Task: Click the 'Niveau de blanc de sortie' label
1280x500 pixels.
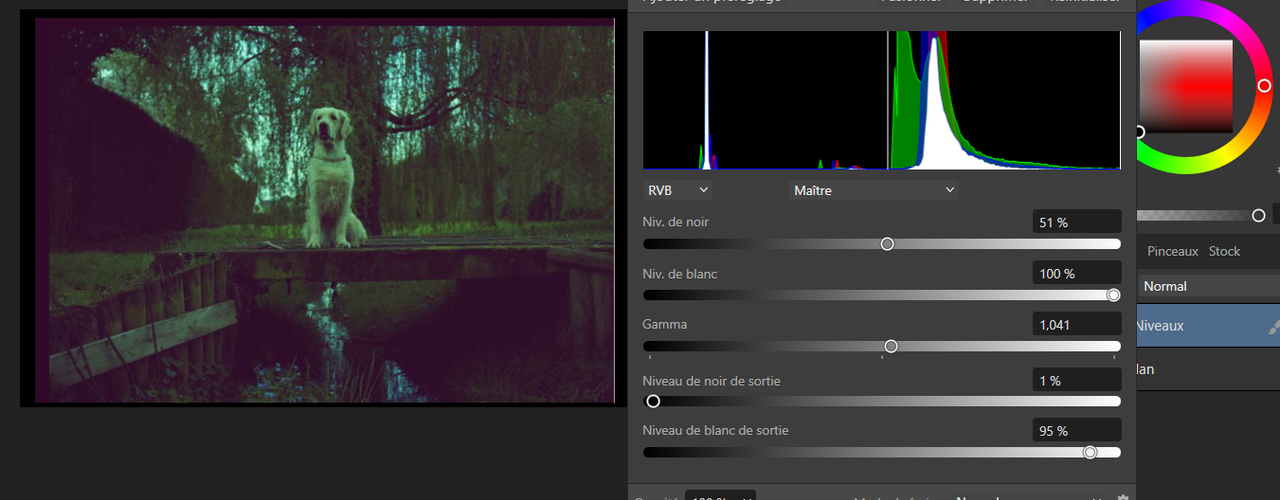Action: (x=715, y=430)
